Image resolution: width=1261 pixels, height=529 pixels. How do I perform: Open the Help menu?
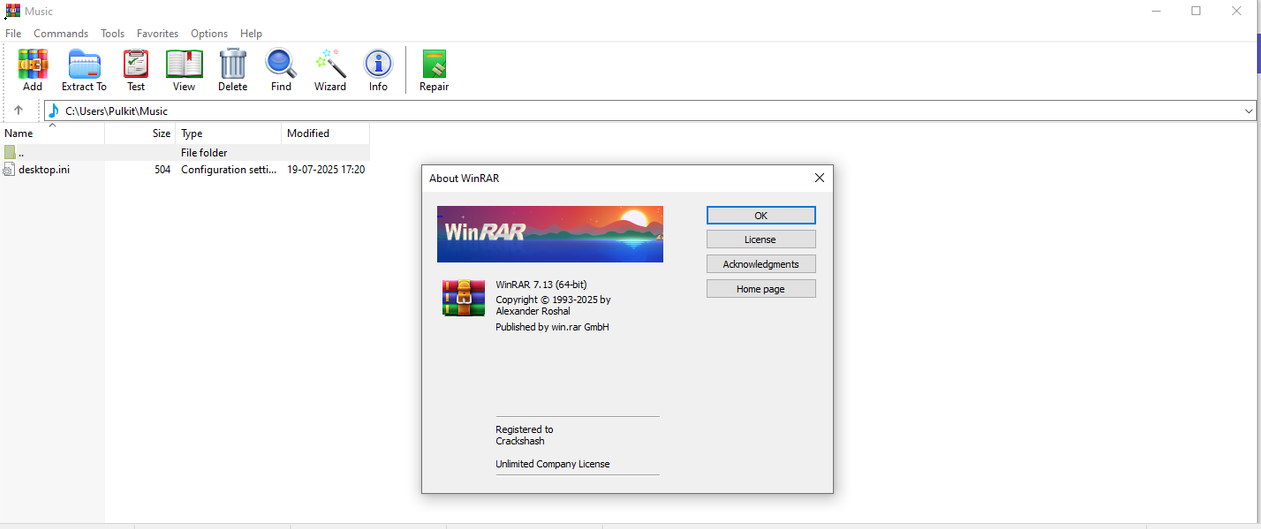point(251,33)
